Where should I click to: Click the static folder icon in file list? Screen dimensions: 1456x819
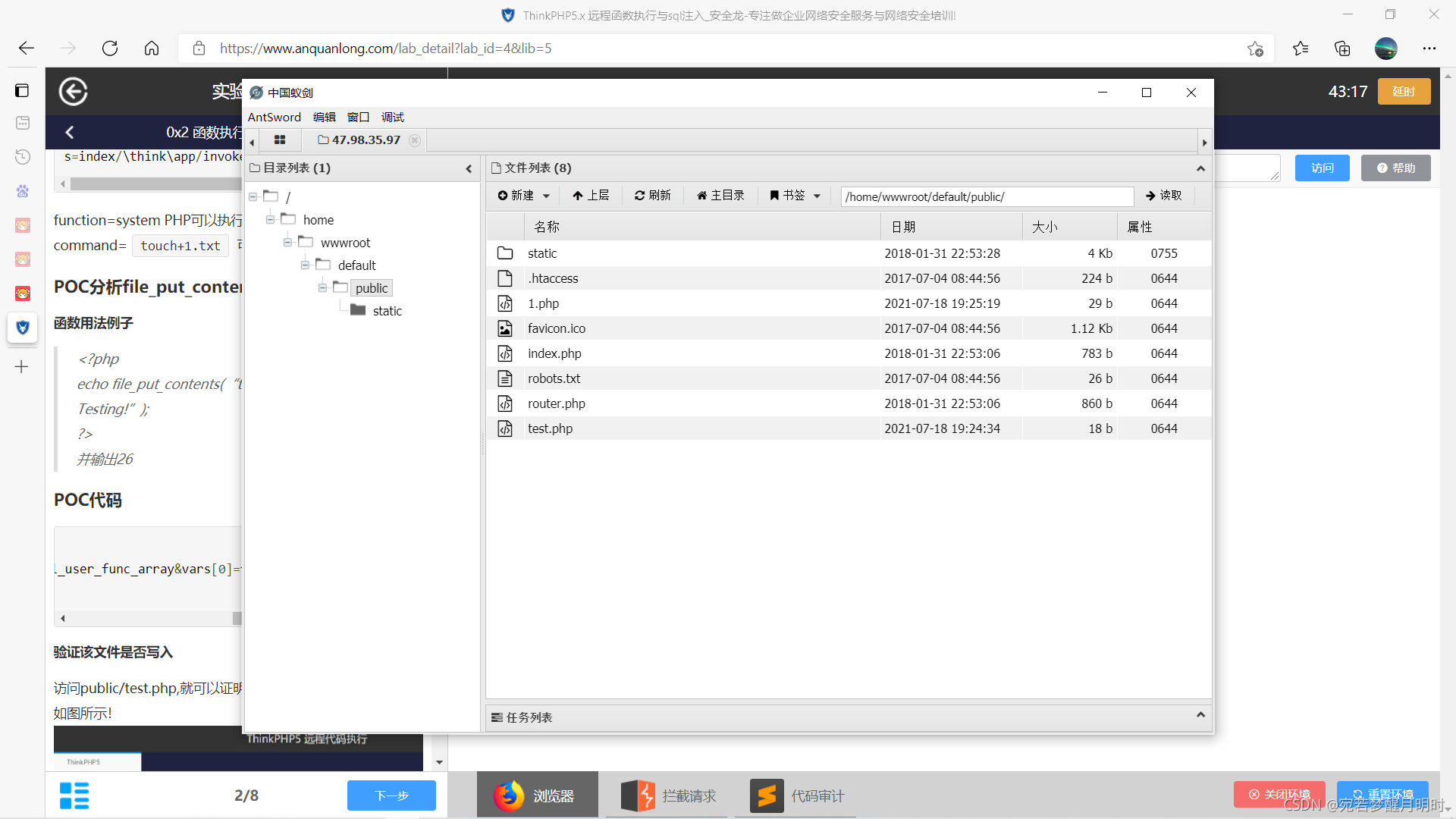(505, 253)
